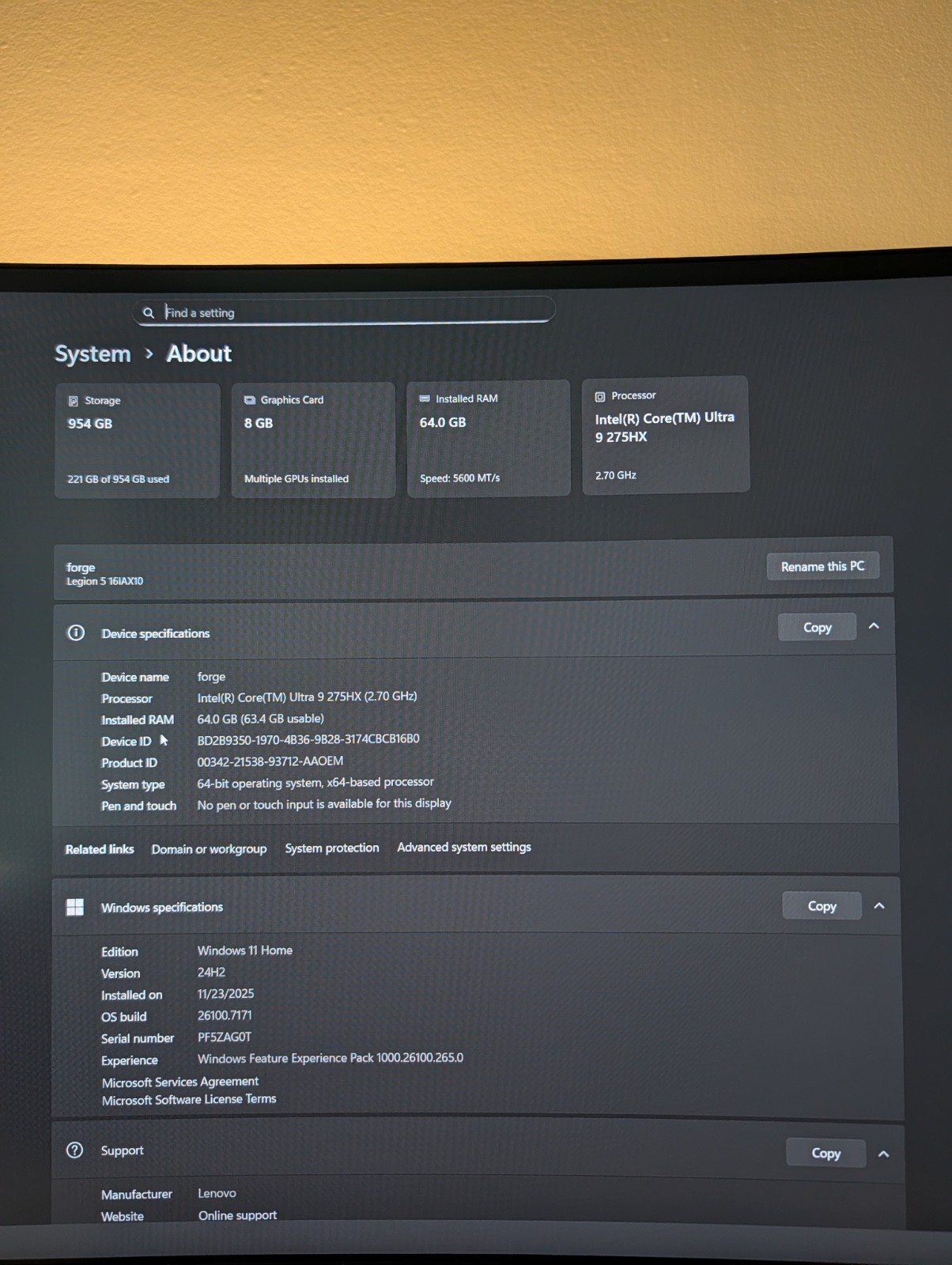Click the Windows logo icon
Image resolution: width=952 pixels, height=1265 pixels.
click(75, 907)
